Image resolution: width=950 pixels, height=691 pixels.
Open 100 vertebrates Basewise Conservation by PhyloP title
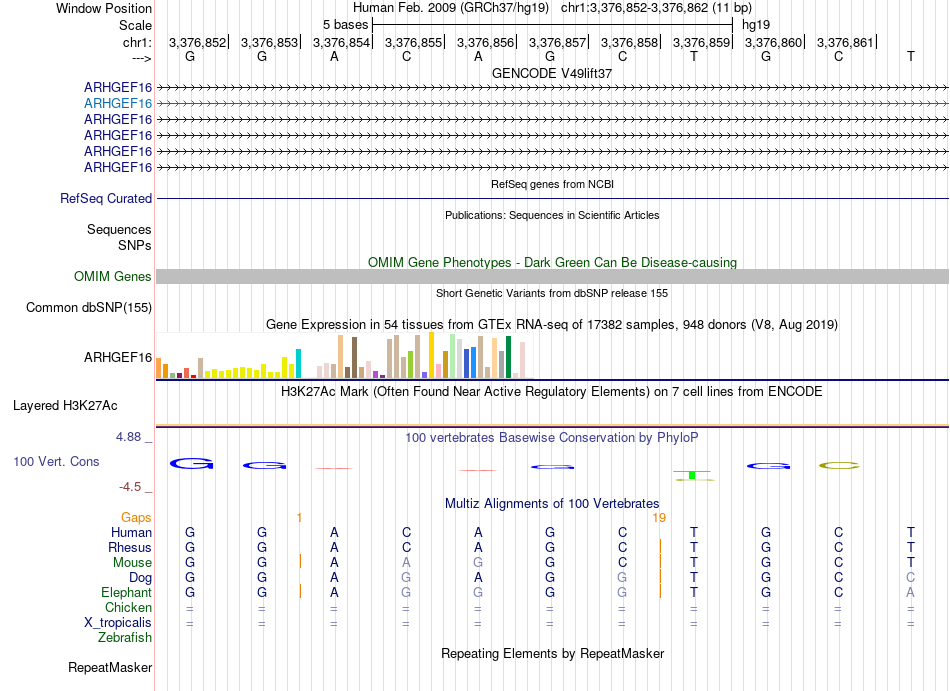tap(552, 438)
